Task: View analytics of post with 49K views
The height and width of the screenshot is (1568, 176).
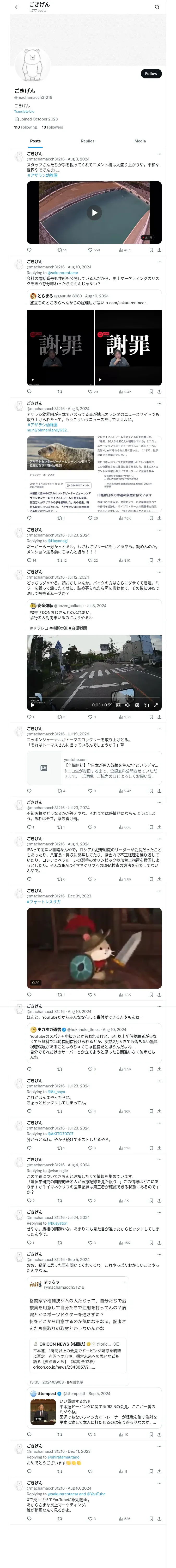Action: pyautogui.click(x=124, y=250)
